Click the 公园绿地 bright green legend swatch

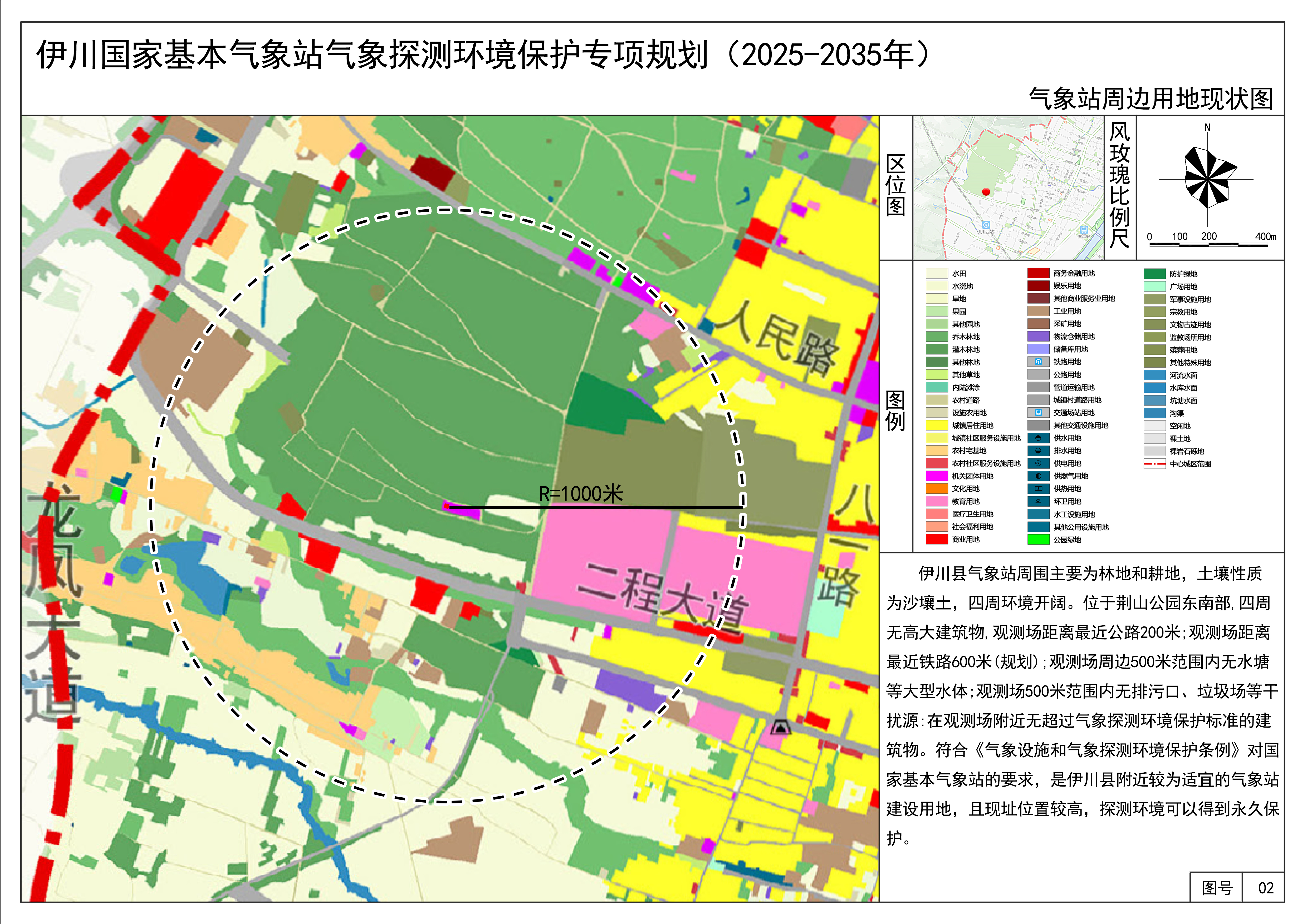tap(1038, 539)
